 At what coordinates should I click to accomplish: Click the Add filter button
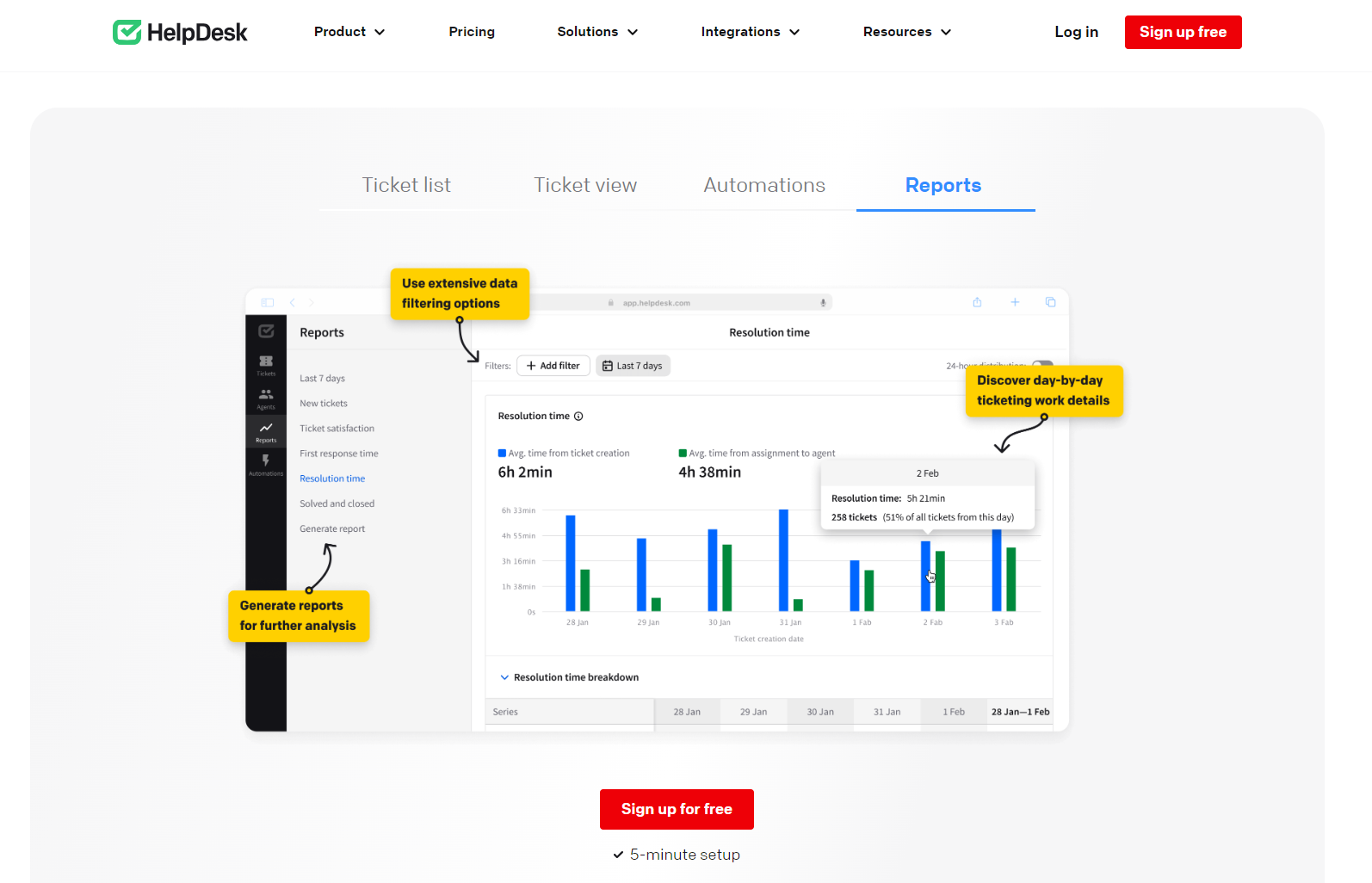[x=553, y=366]
